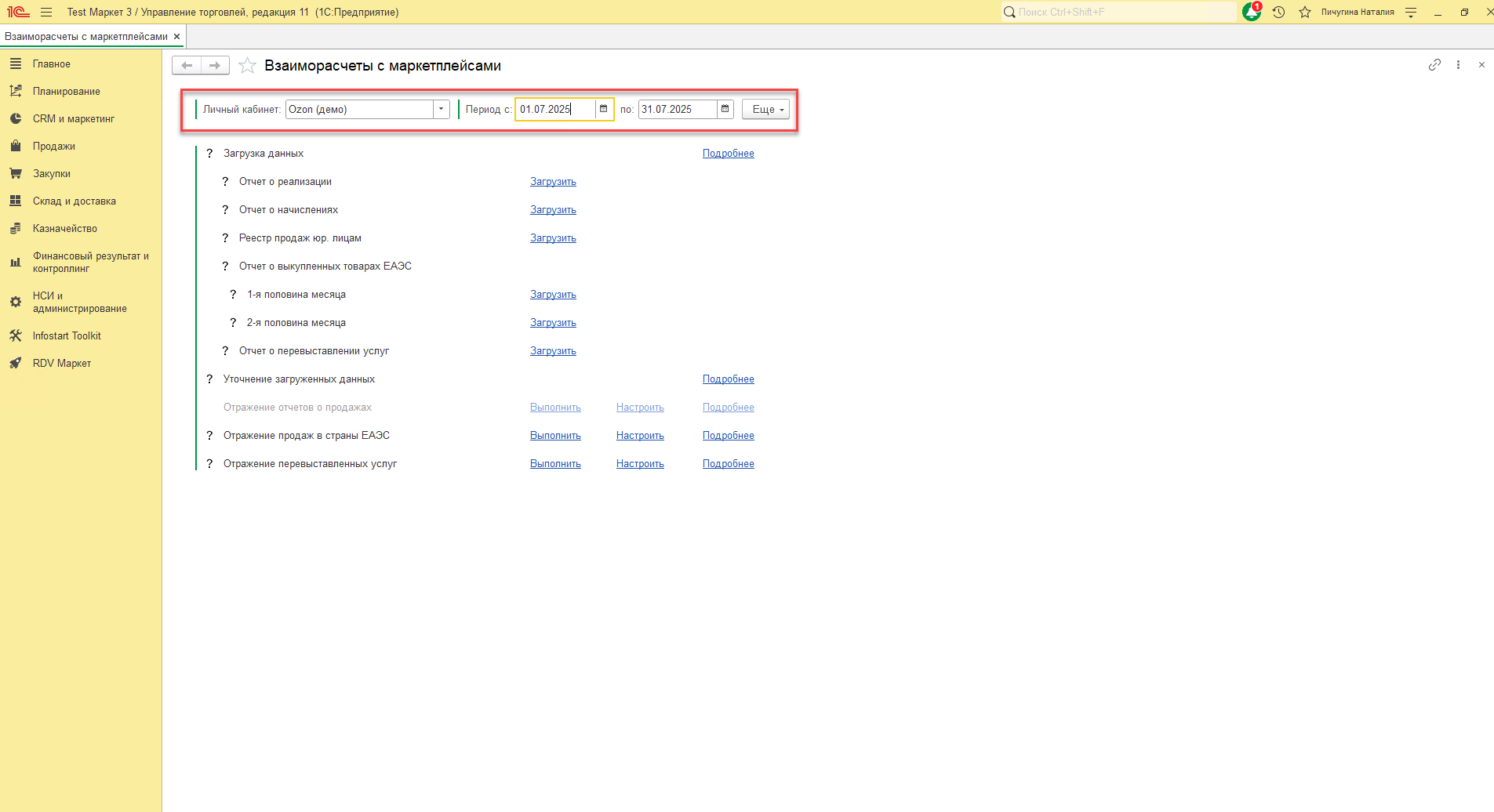
Task: Click help mark for 1-я половина месяца
Action: pyautogui.click(x=233, y=295)
